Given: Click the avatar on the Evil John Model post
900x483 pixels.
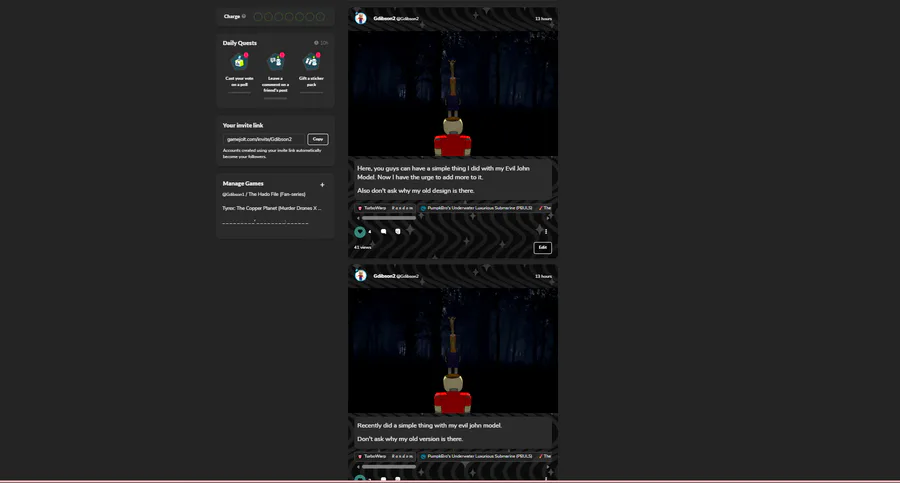Looking at the screenshot, I should point(360,18).
